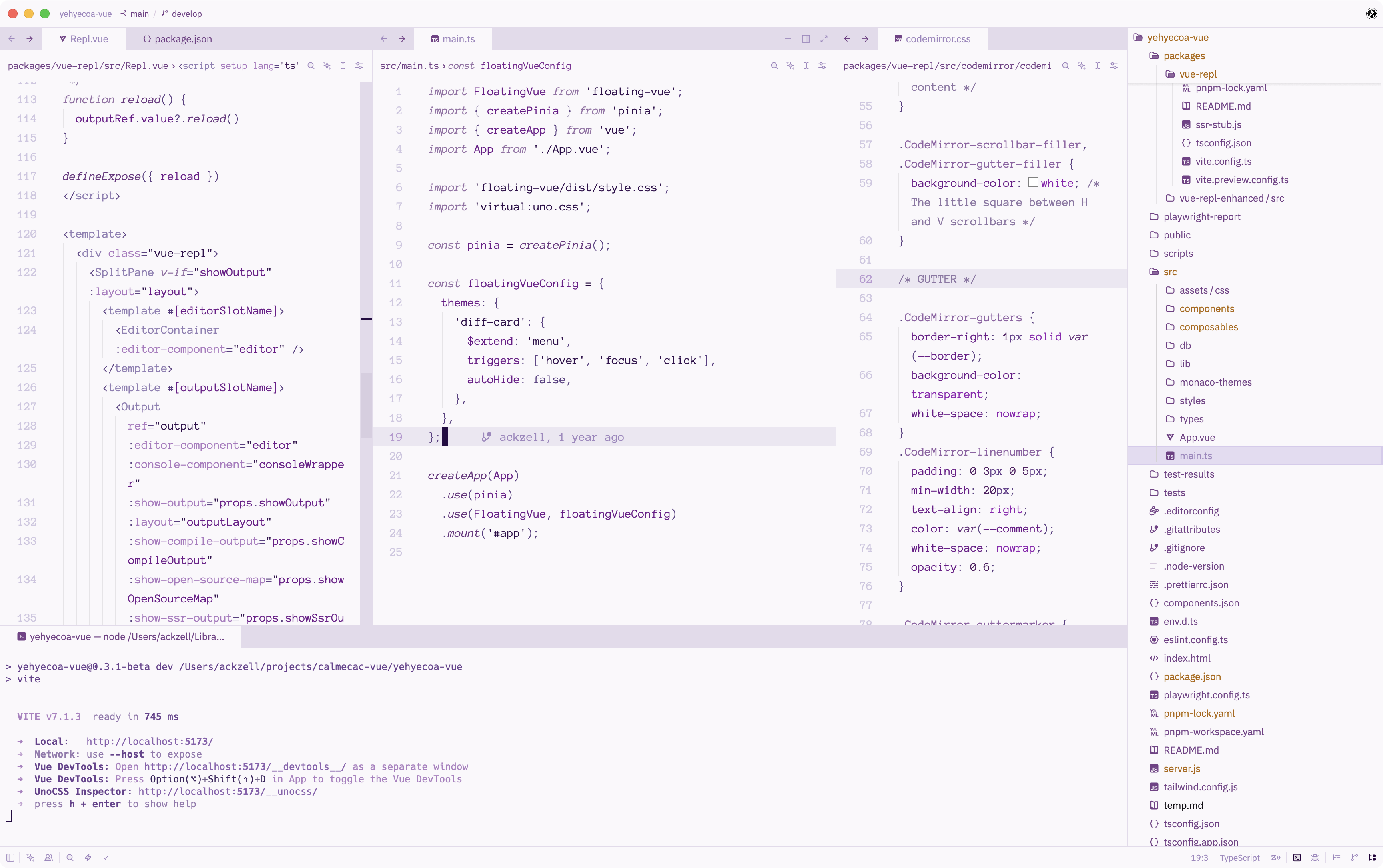Toggle the git panel branch icon
The image size is (1383, 868).
[x=1354, y=858]
